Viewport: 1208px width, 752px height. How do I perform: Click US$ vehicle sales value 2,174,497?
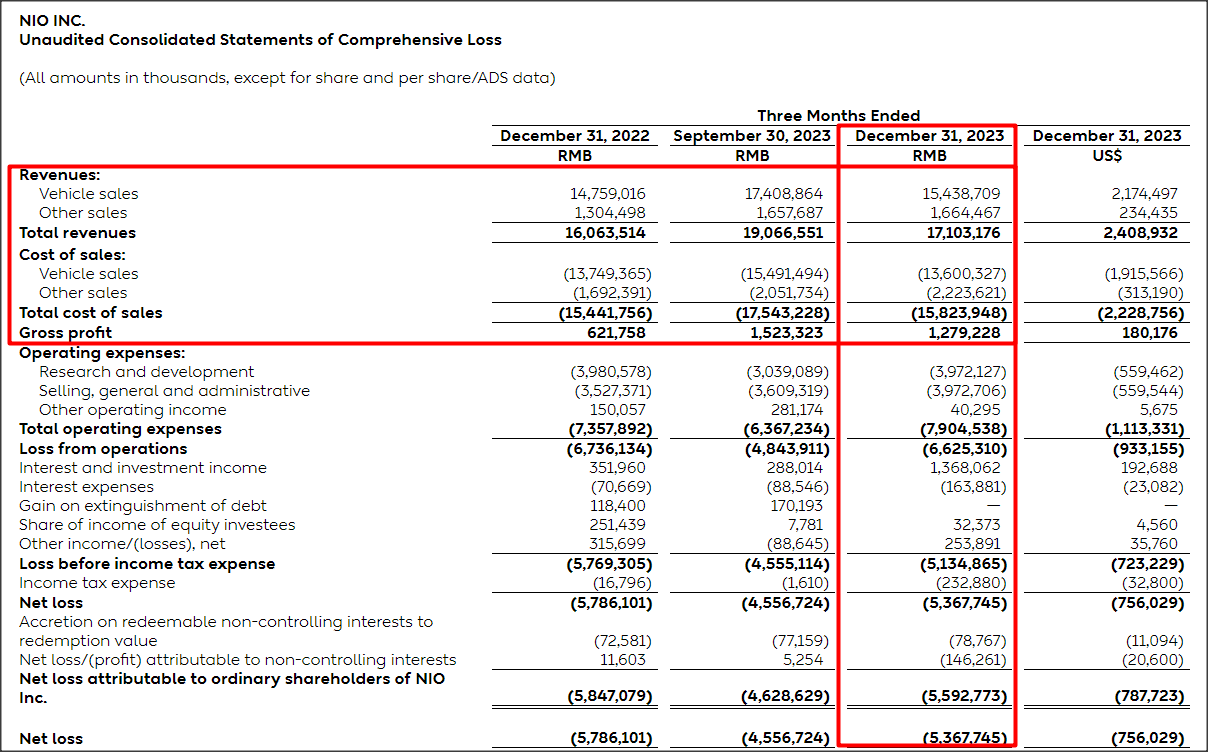point(1143,194)
